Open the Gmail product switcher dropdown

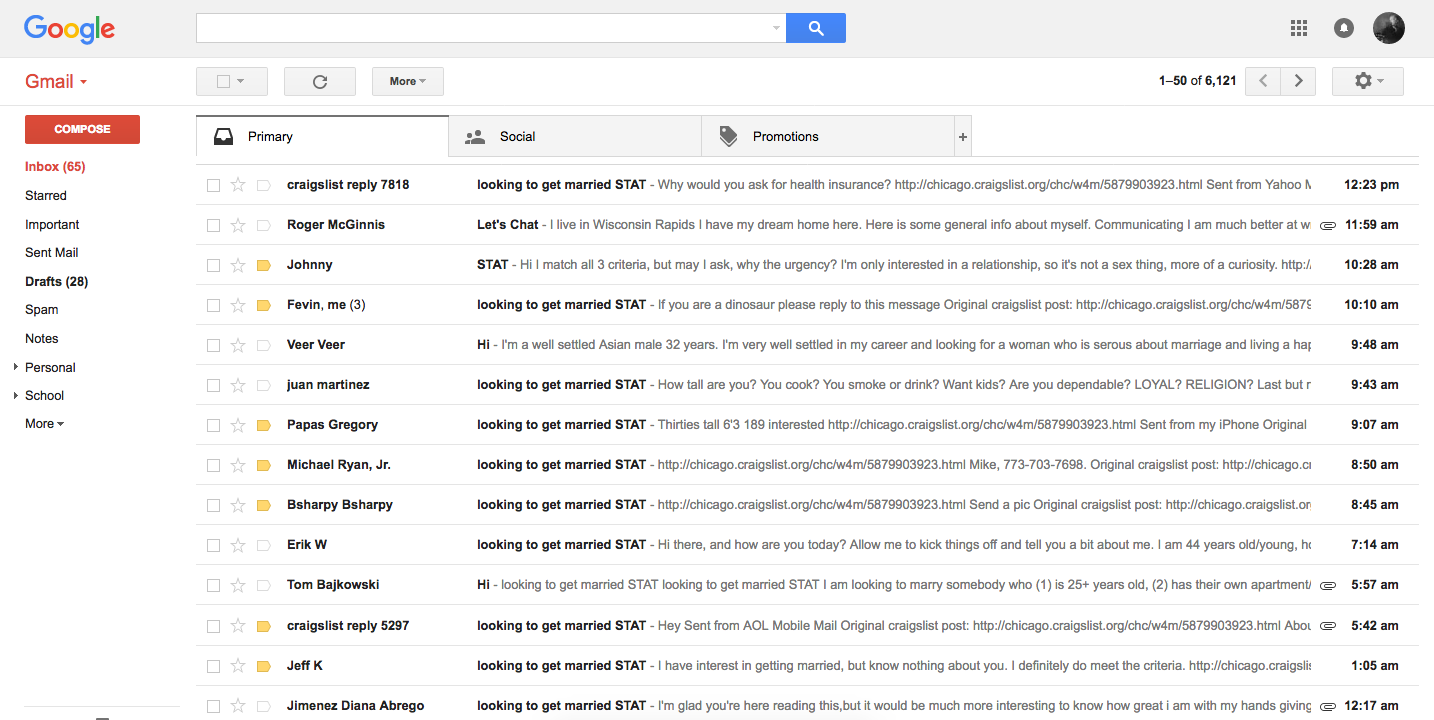click(x=56, y=82)
